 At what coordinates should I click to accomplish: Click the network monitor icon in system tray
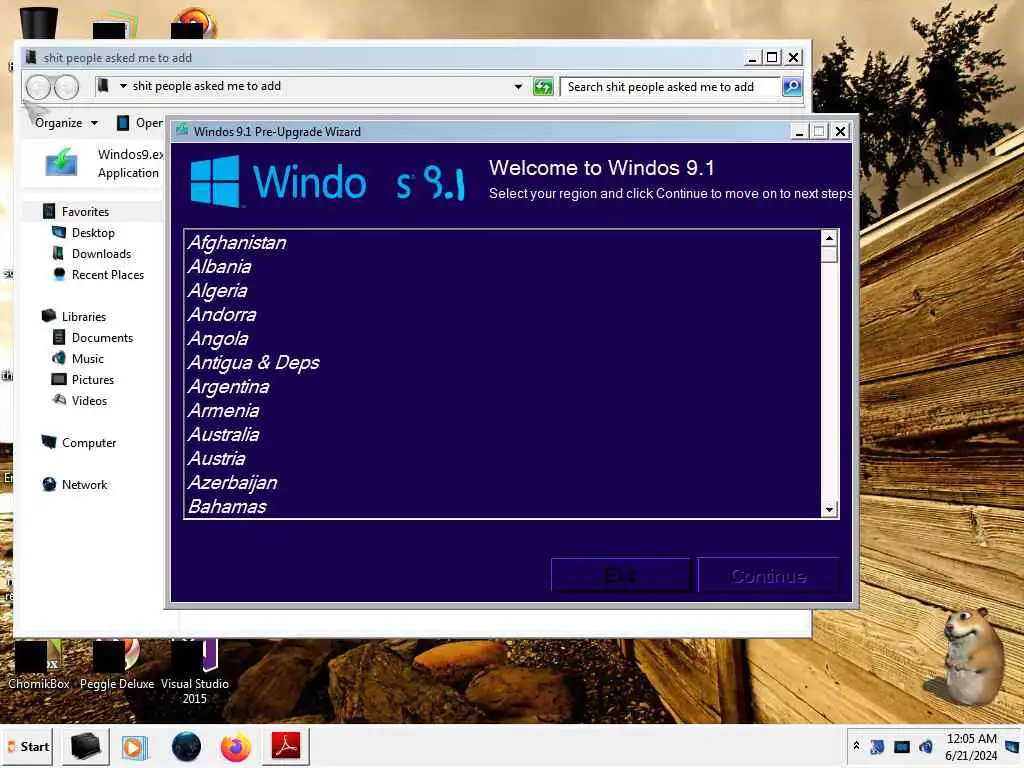902,746
